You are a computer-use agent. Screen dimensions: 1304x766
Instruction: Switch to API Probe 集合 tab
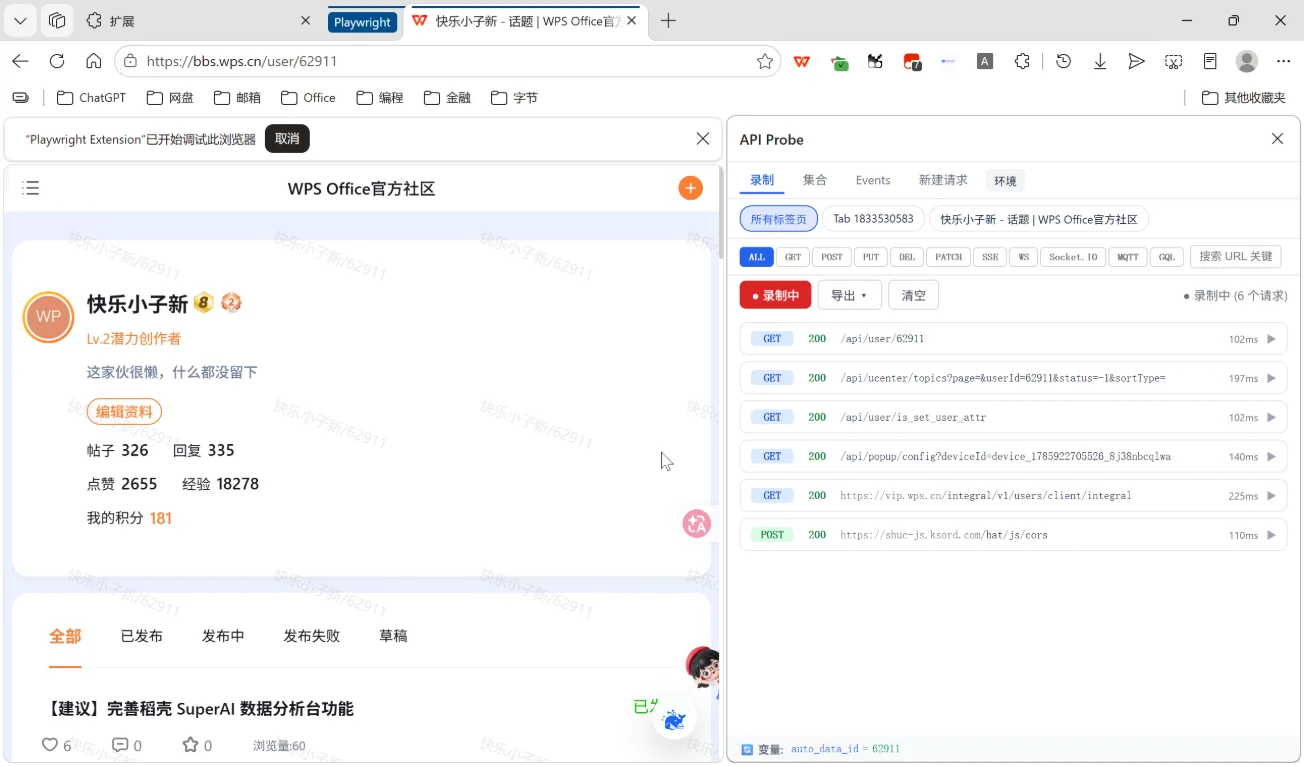pyautogui.click(x=815, y=180)
